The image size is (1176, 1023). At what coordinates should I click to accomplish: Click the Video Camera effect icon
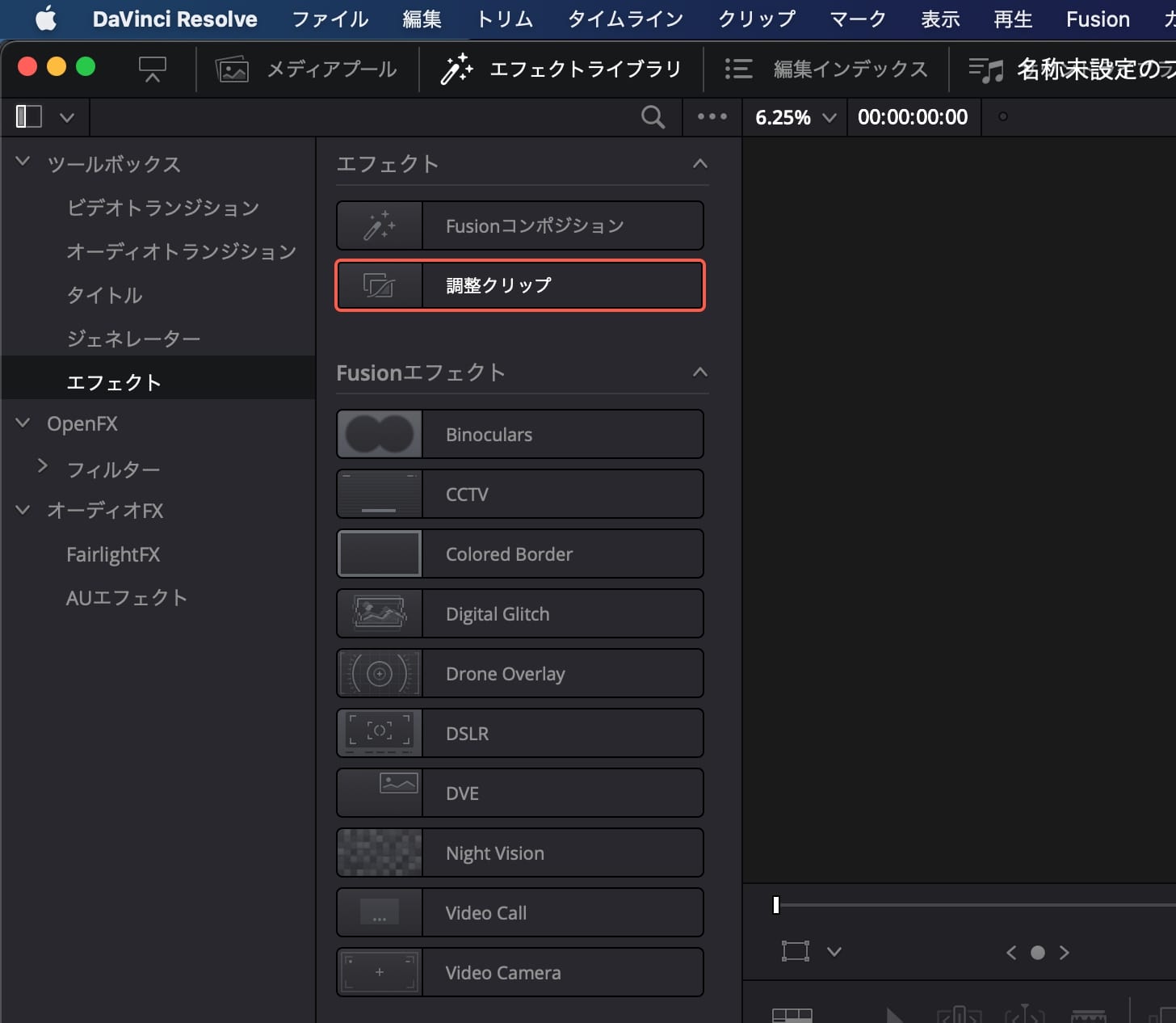(380, 973)
